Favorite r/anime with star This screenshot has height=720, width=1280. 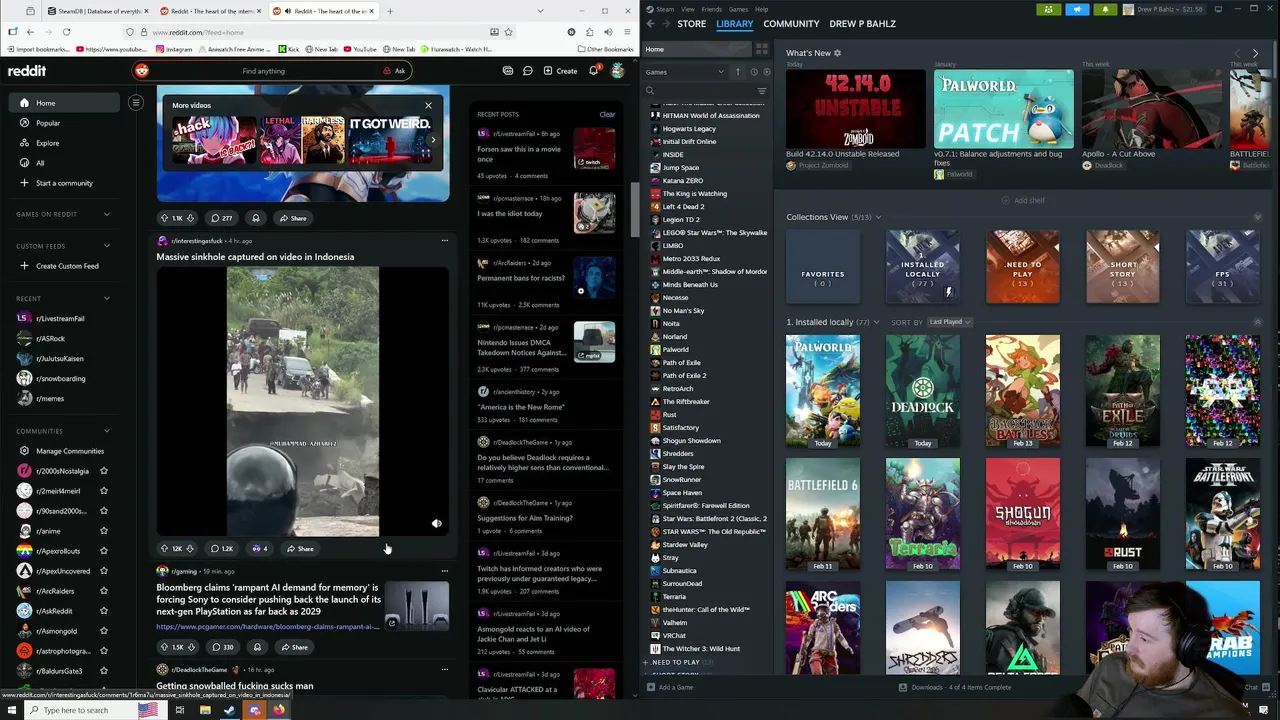103,531
